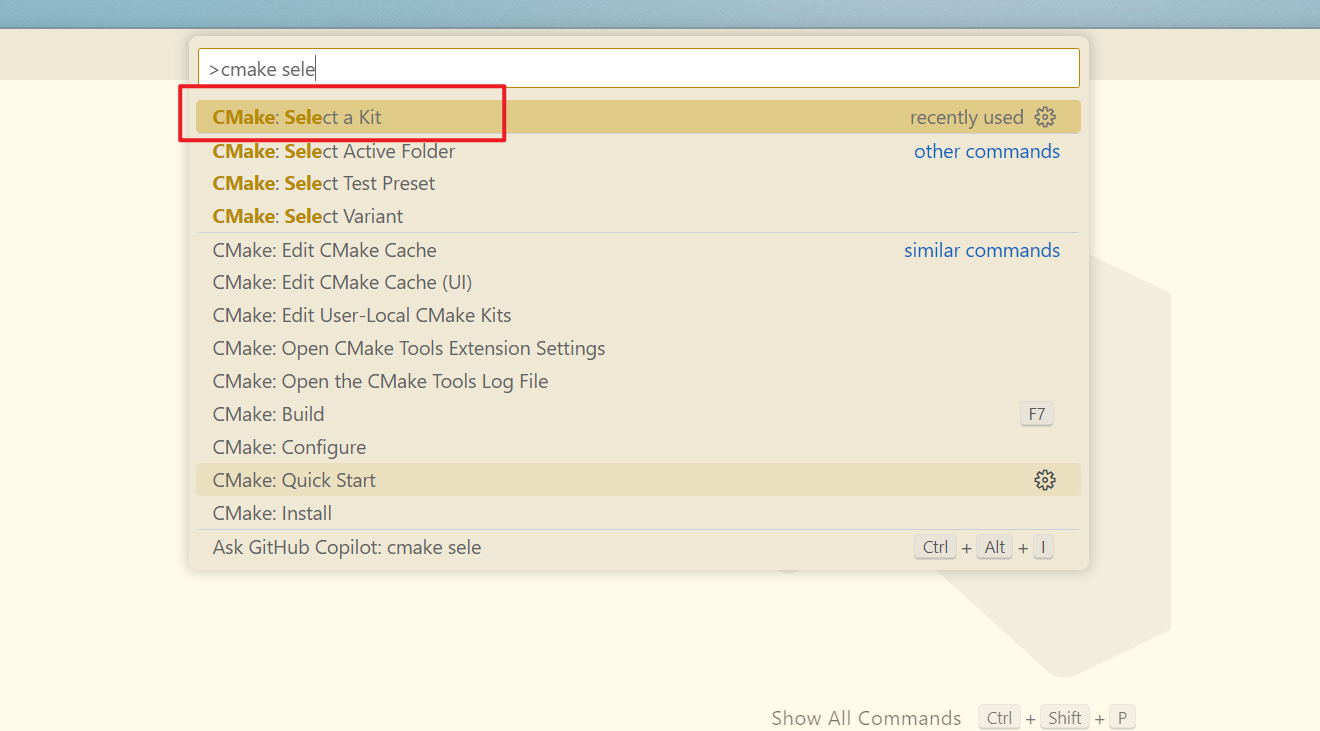Run CMake: Configure command
This screenshot has width=1320, height=731.
click(x=638, y=447)
